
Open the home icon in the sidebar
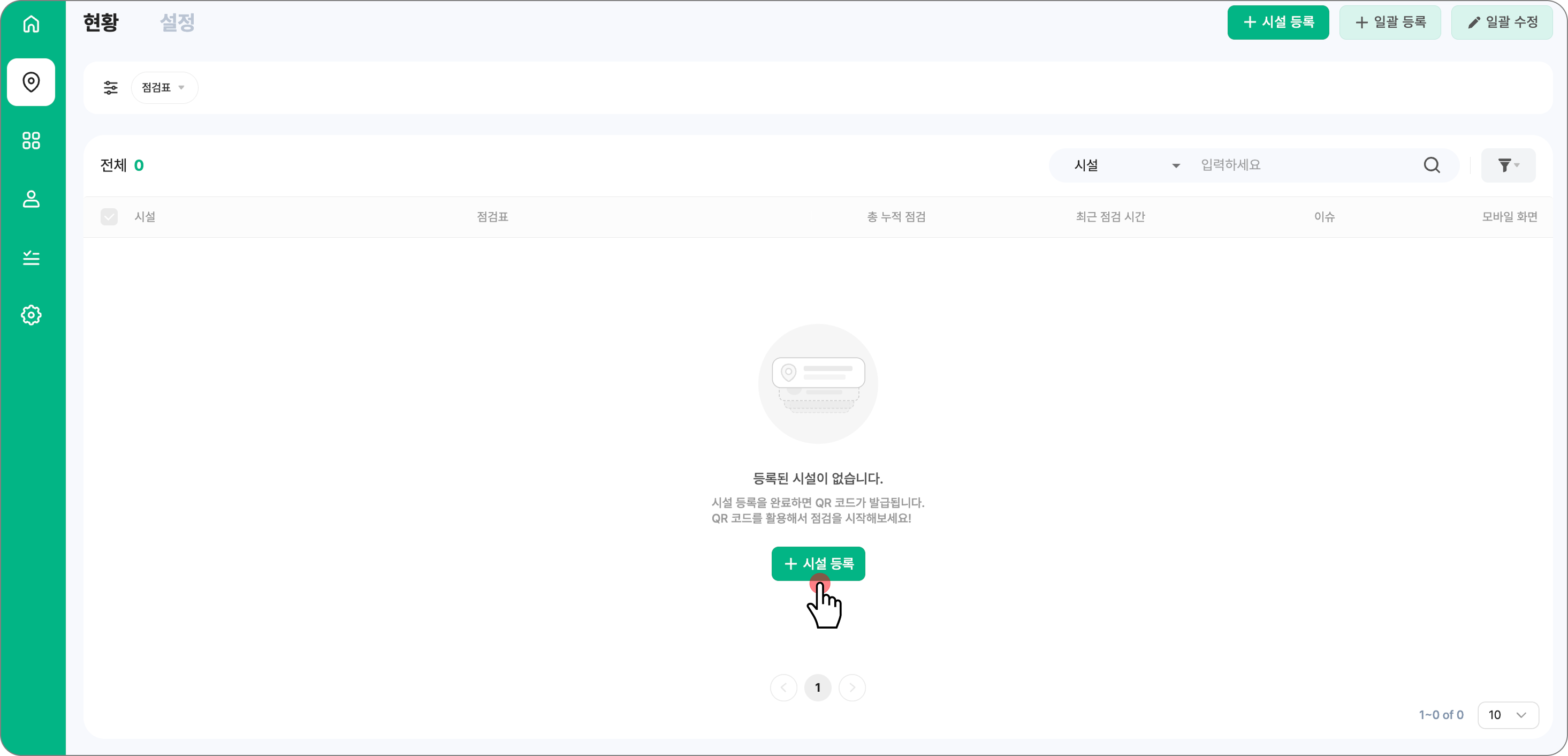[x=31, y=24]
